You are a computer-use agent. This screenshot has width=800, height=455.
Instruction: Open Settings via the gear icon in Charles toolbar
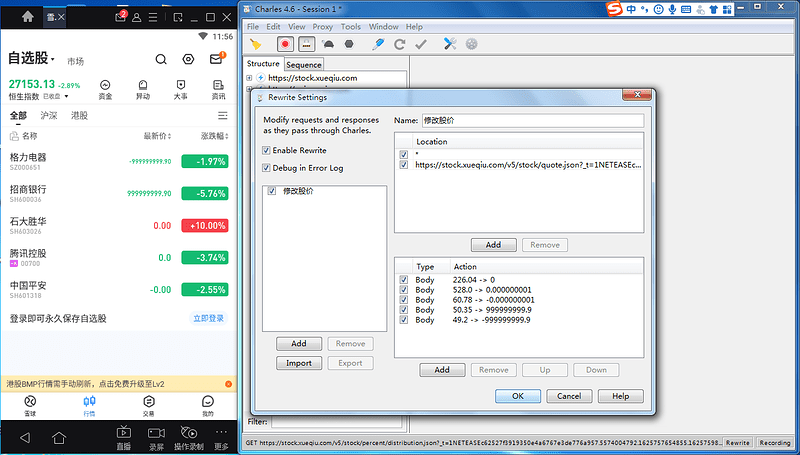click(x=471, y=44)
